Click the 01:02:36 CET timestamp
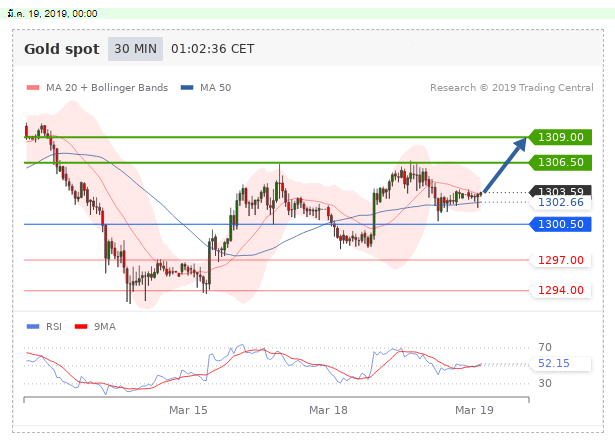This screenshot has height=440, width=615. [213, 49]
